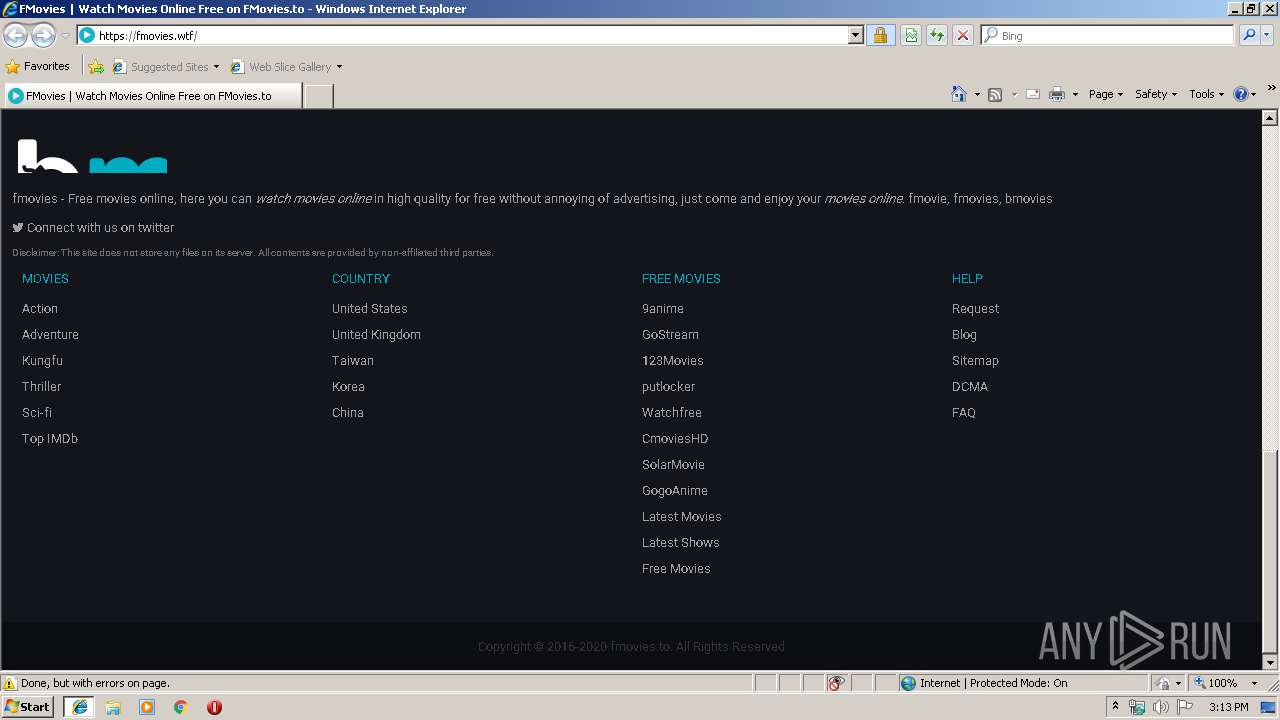Open the Top IMDb link

(50, 438)
